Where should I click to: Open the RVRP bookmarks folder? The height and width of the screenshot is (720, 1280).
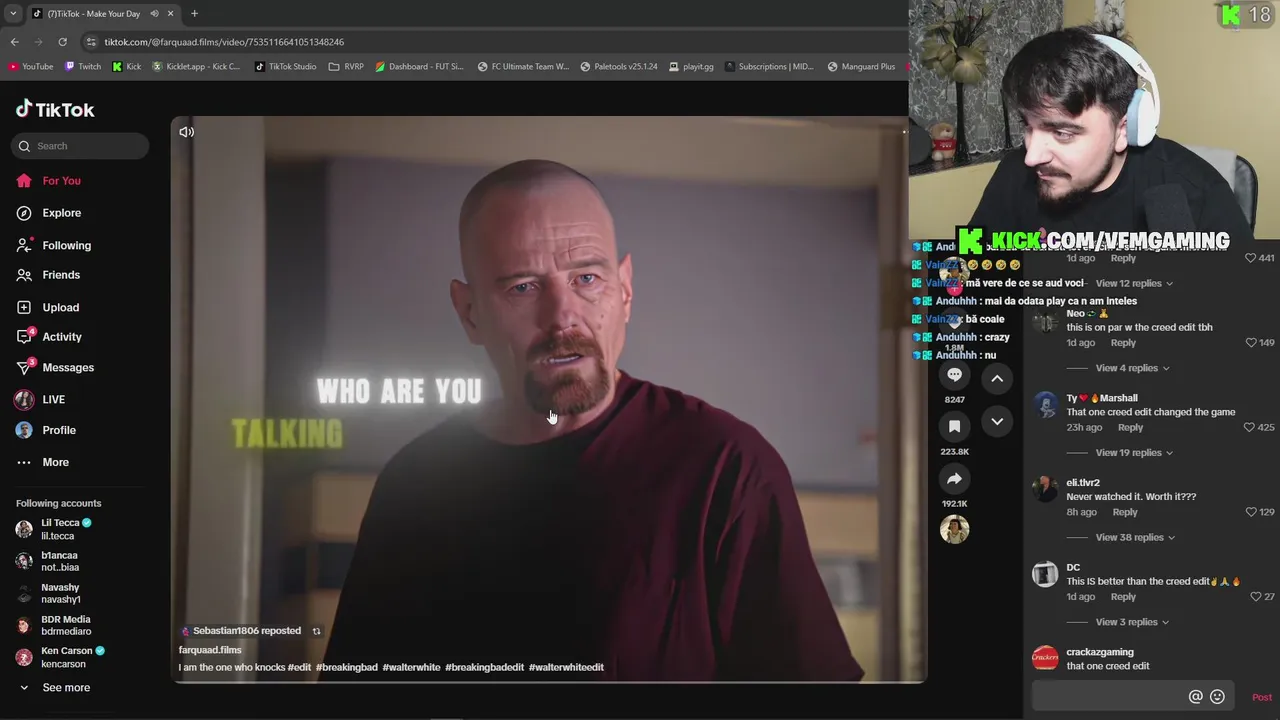pos(346,67)
